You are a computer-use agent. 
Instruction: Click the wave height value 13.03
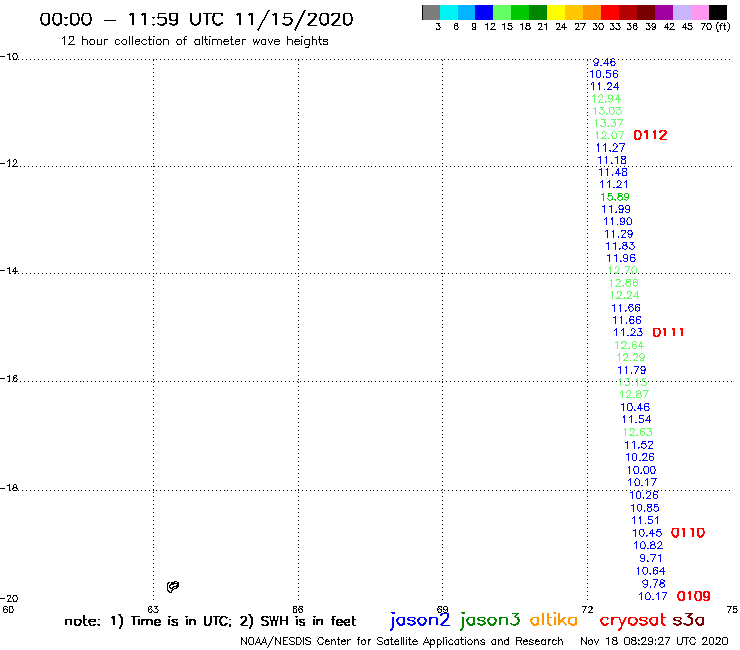click(x=607, y=111)
